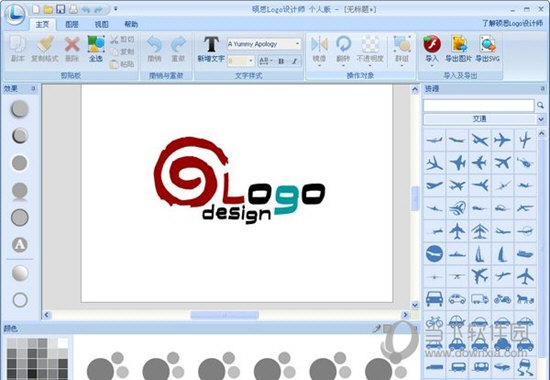Click the 副本 duplicate icon
The height and width of the screenshot is (380, 550).
click(x=17, y=48)
